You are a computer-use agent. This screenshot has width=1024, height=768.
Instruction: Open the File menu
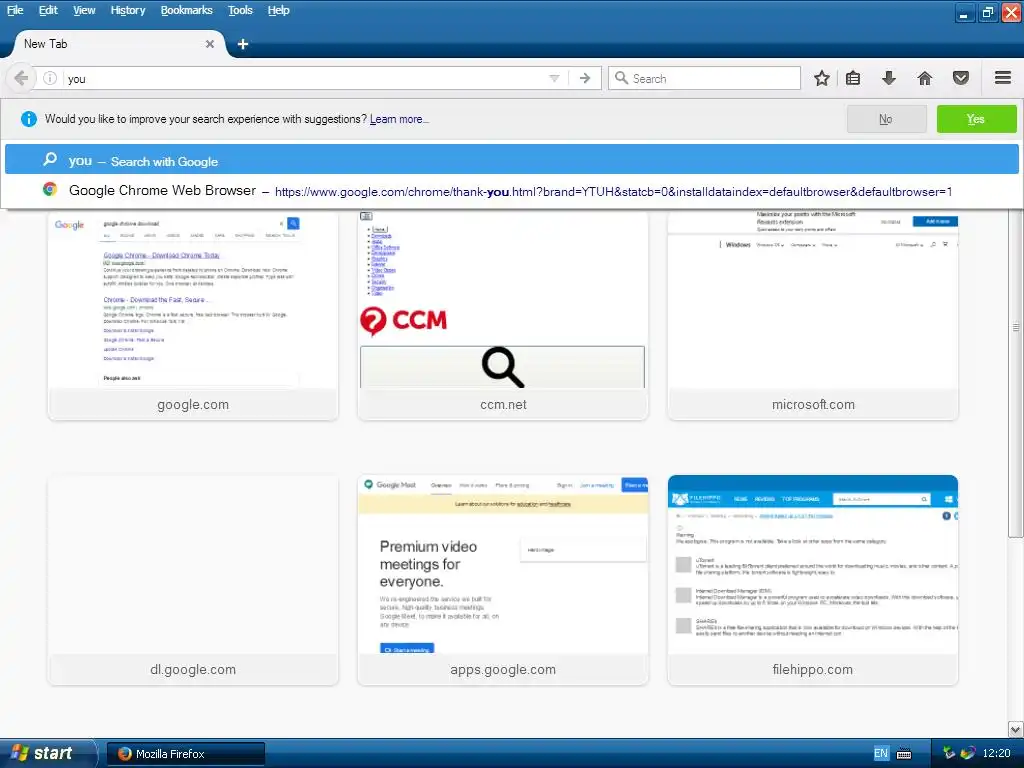pos(15,10)
